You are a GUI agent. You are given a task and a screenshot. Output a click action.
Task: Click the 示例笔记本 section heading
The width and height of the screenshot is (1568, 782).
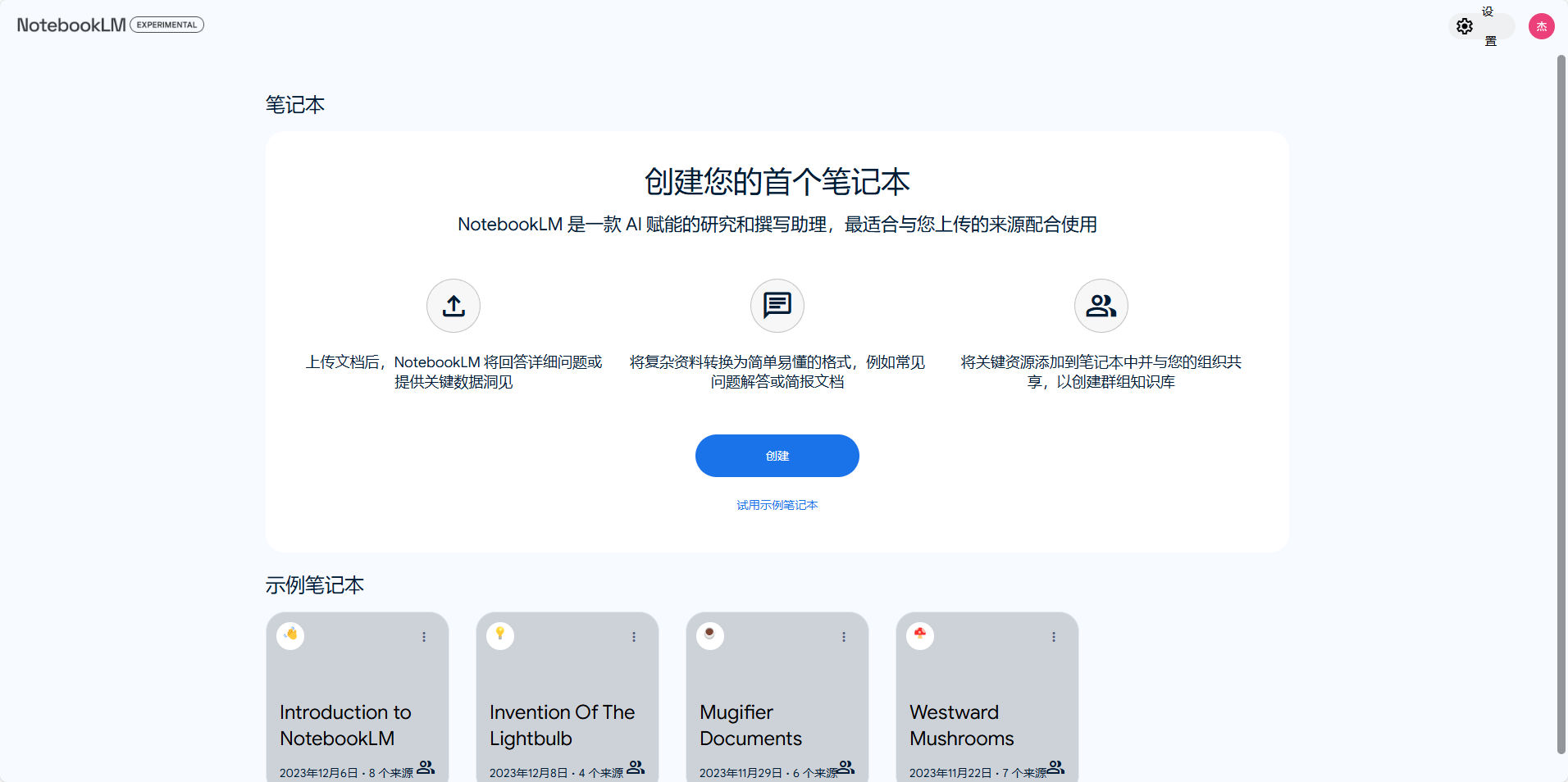click(x=315, y=585)
